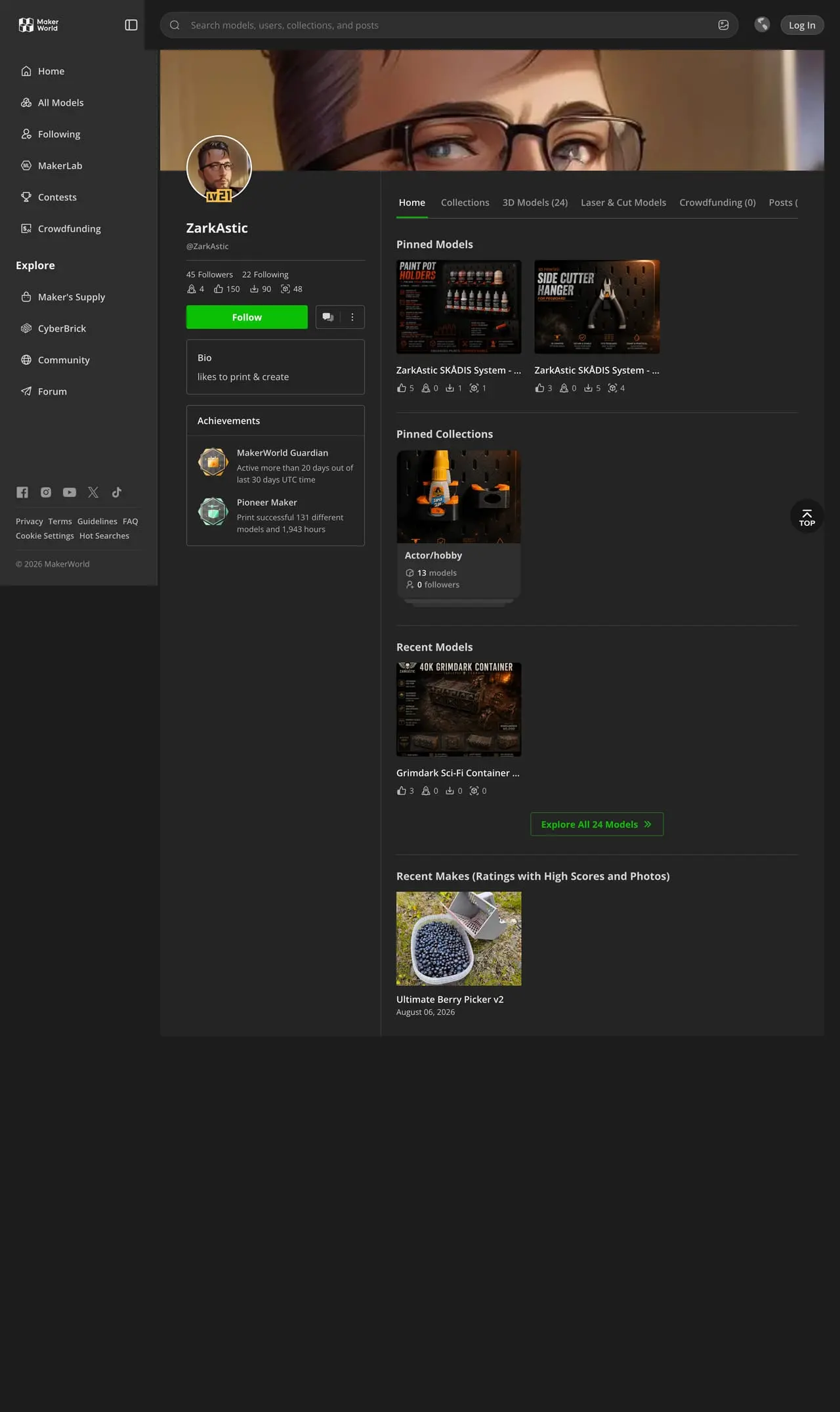Like the Grimdark Sci-Fi Container model
The width and height of the screenshot is (840, 1412).
coord(402,791)
